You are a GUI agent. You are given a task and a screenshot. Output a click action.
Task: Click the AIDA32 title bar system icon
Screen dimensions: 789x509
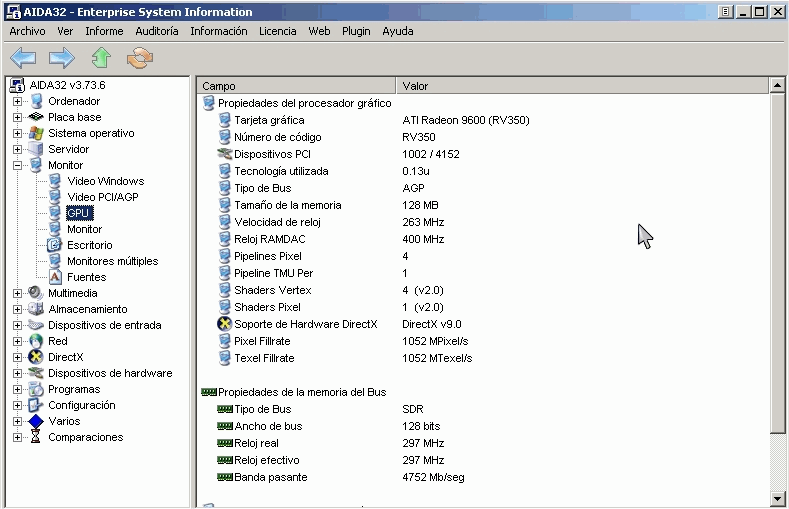pyautogui.click(x=14, y=12)
